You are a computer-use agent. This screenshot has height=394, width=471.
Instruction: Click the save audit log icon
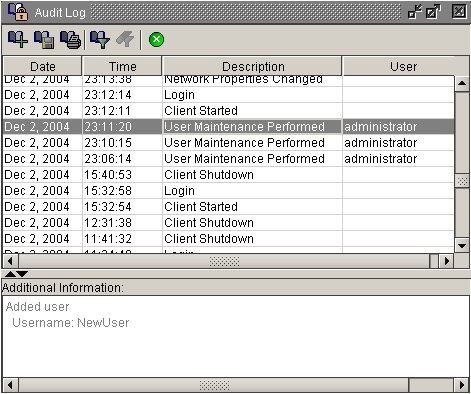(44, 40)
